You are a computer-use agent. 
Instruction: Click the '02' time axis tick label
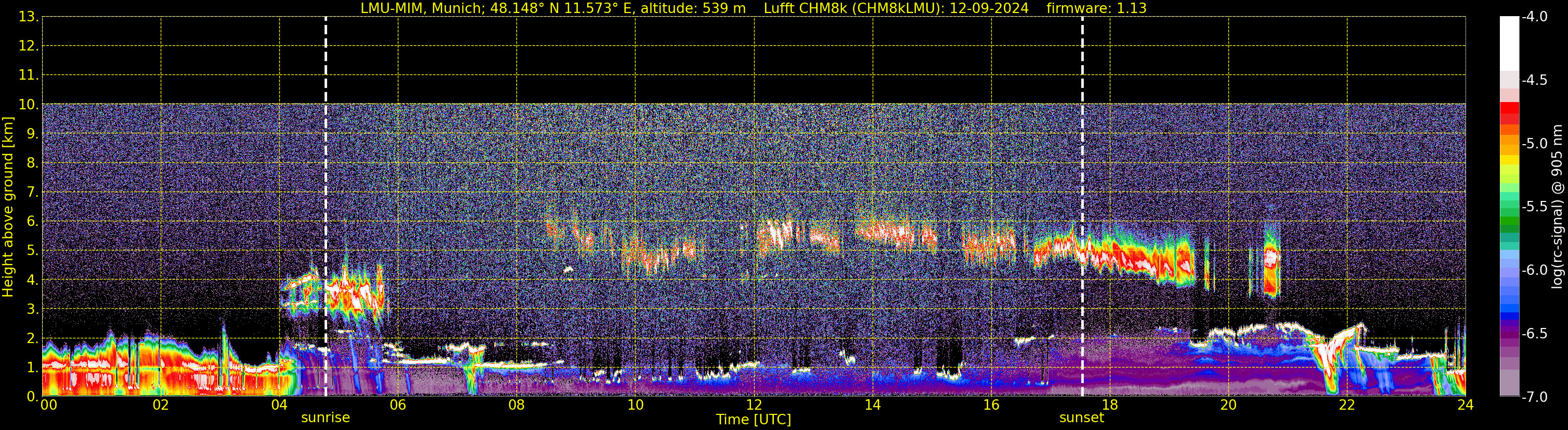(161, 405)
